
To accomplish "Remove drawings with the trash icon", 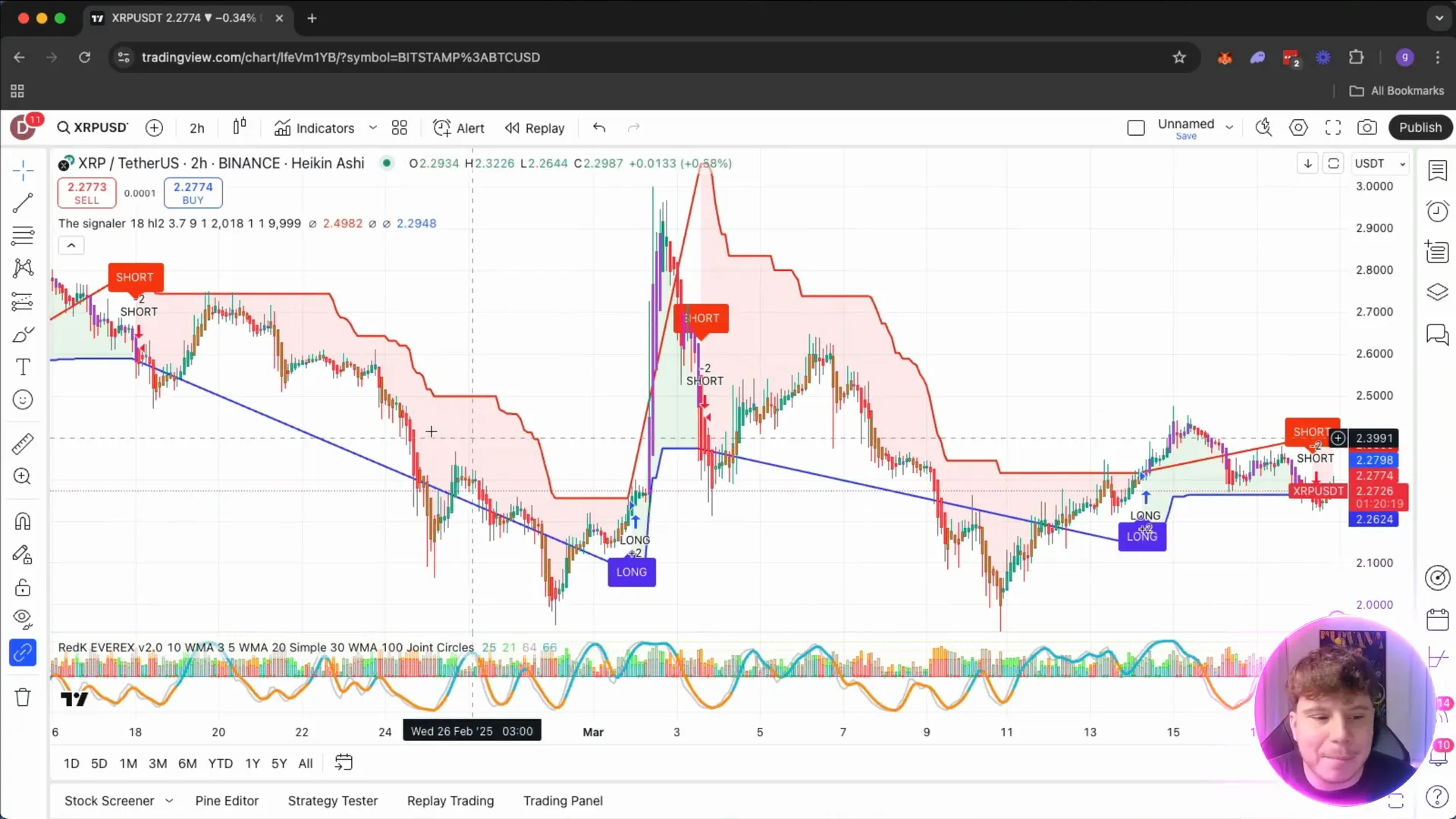I will click(x=23, y=697).
